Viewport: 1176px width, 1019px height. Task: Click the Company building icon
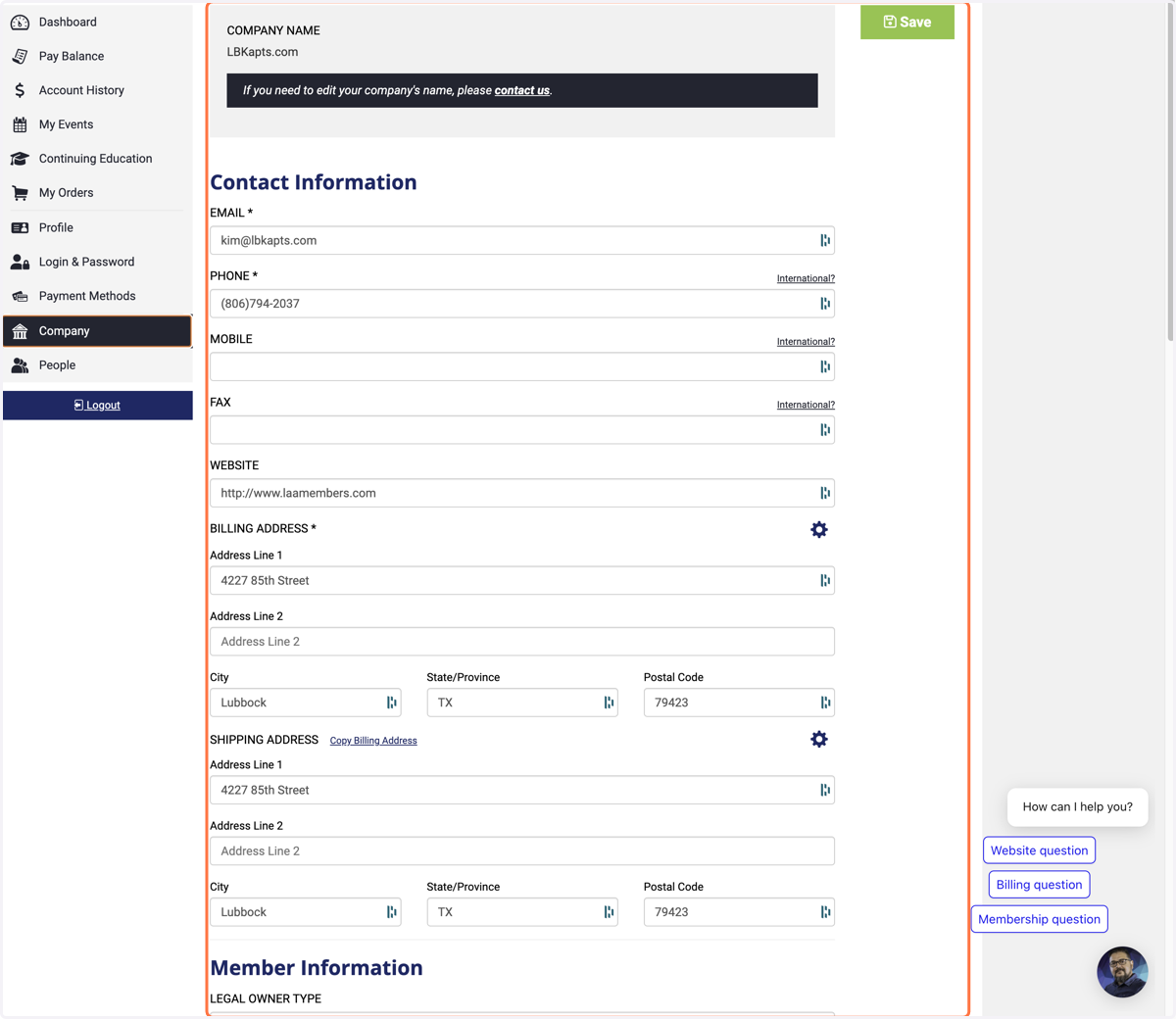click(x=20, y=331)
